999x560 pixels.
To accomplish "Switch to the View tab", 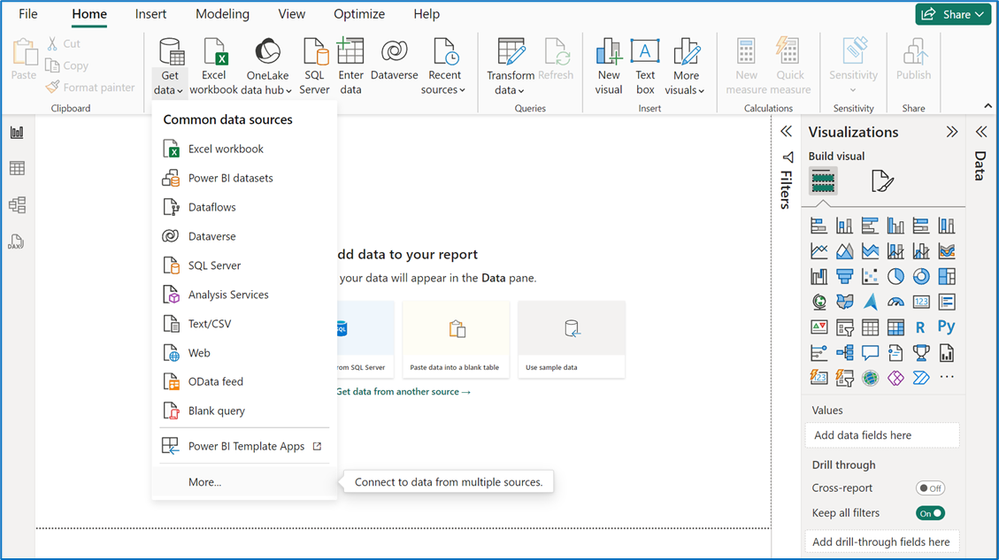I will click(x=291, y=14).
